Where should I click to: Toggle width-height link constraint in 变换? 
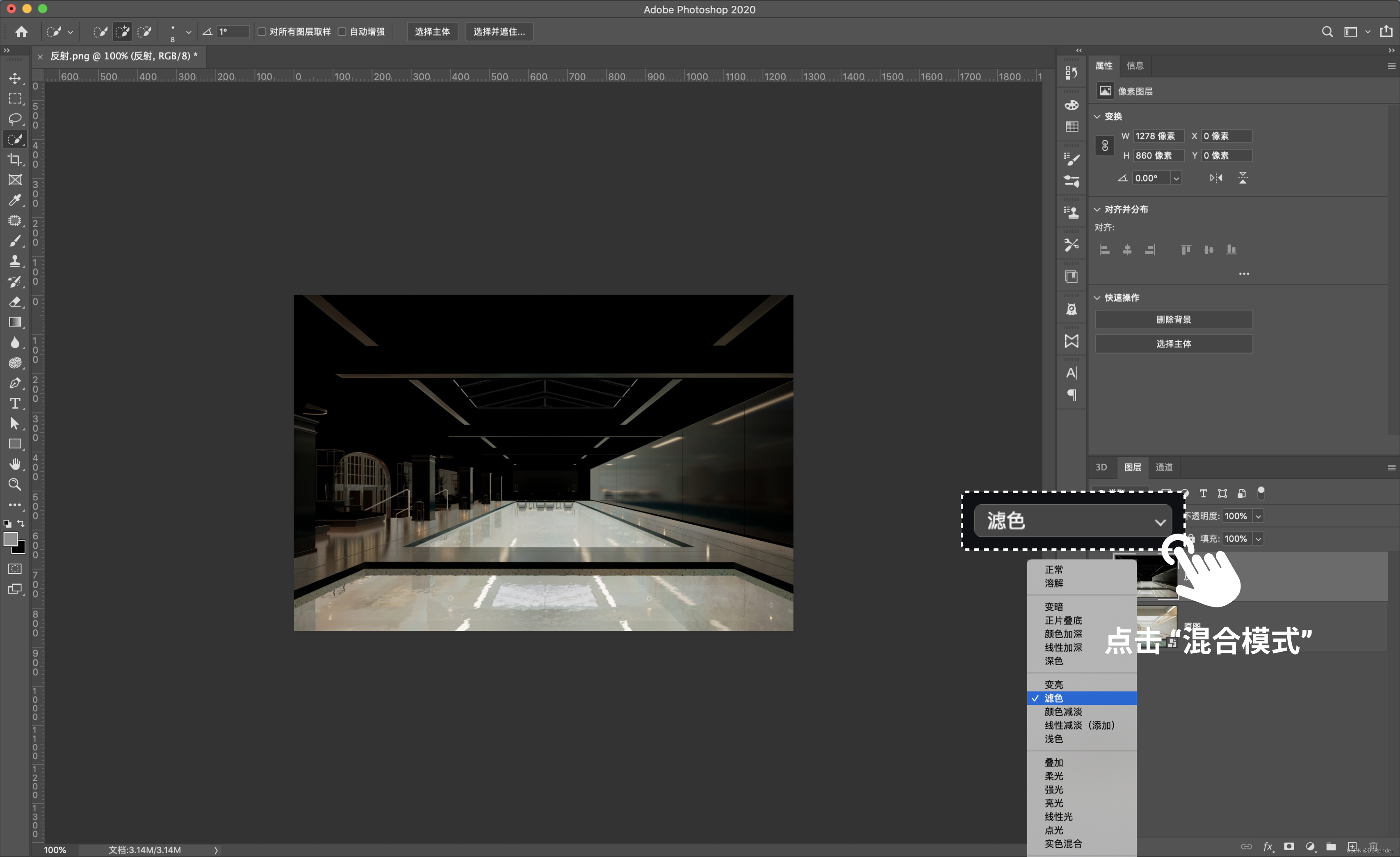pyautogui.click(x=1105, y=146)
